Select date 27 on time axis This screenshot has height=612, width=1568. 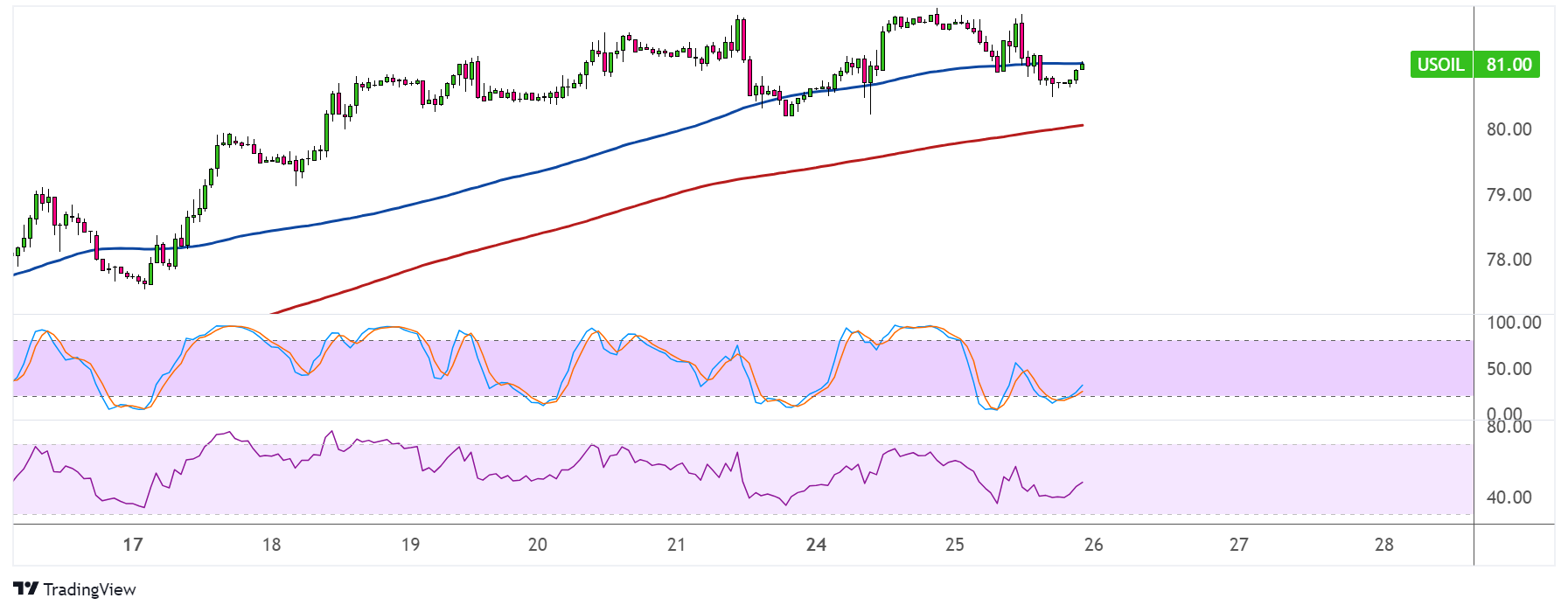[1238, 545]
